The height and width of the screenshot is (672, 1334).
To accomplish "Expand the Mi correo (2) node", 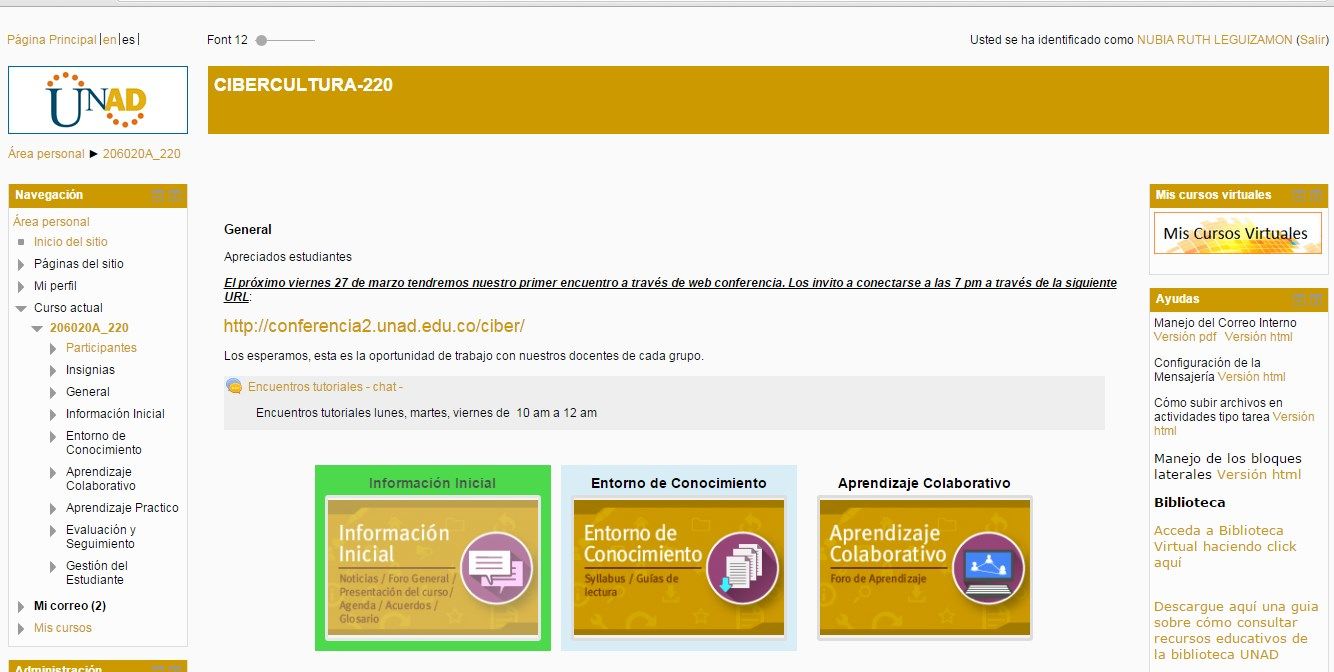I will tap(21, 606).
